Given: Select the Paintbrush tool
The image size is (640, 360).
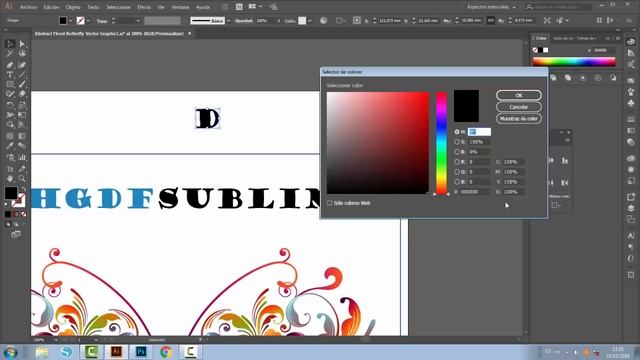Looking at the screenshot, I should pyautogui.click(x=22, y=84).
